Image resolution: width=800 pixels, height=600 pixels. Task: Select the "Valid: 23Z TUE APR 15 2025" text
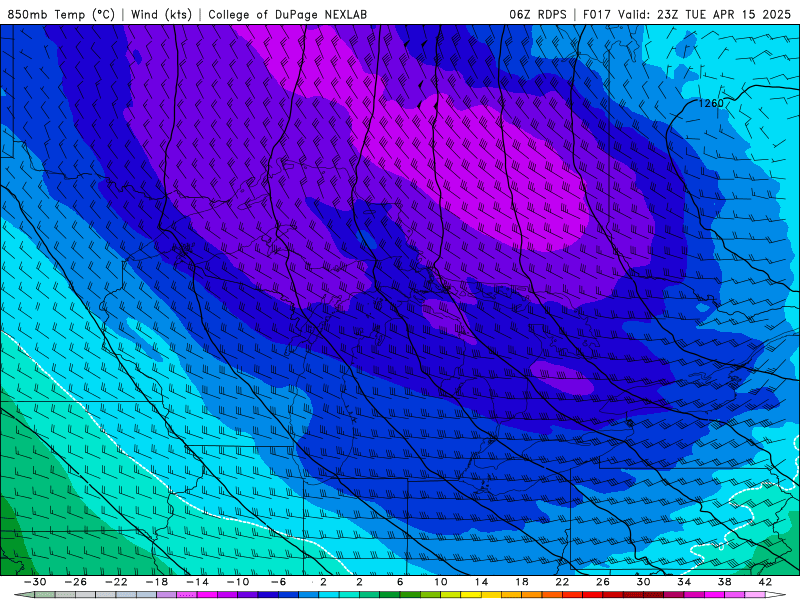tap(705, 14)
